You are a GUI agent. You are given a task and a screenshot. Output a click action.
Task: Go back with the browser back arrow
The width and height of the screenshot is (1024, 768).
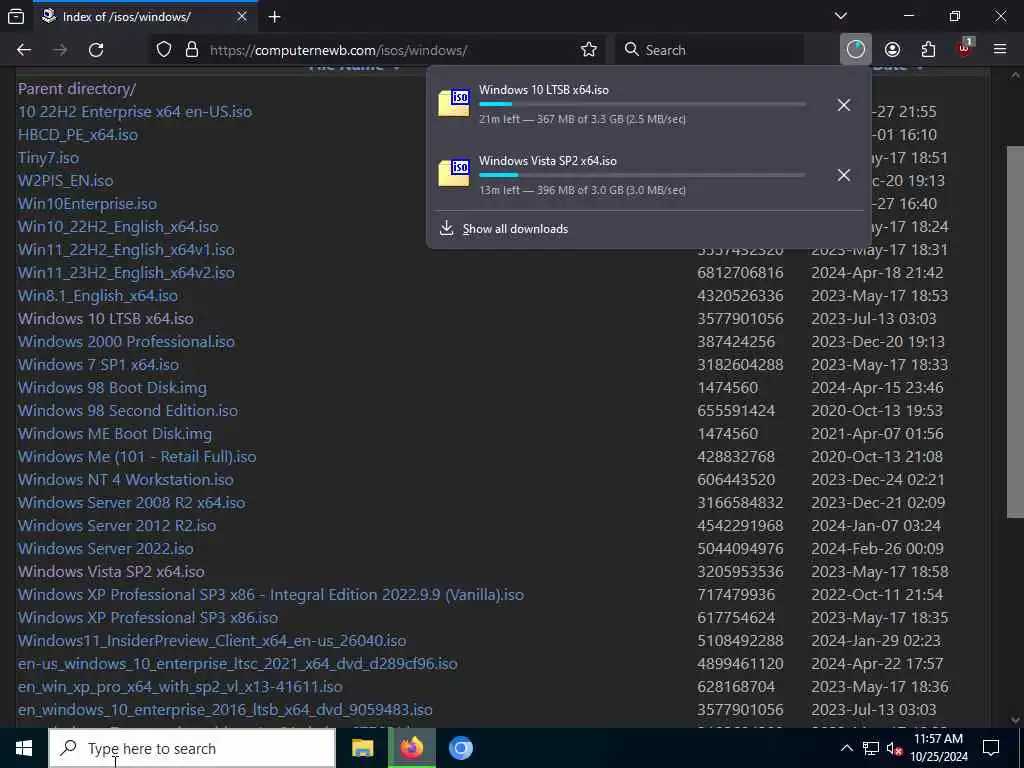24,50
